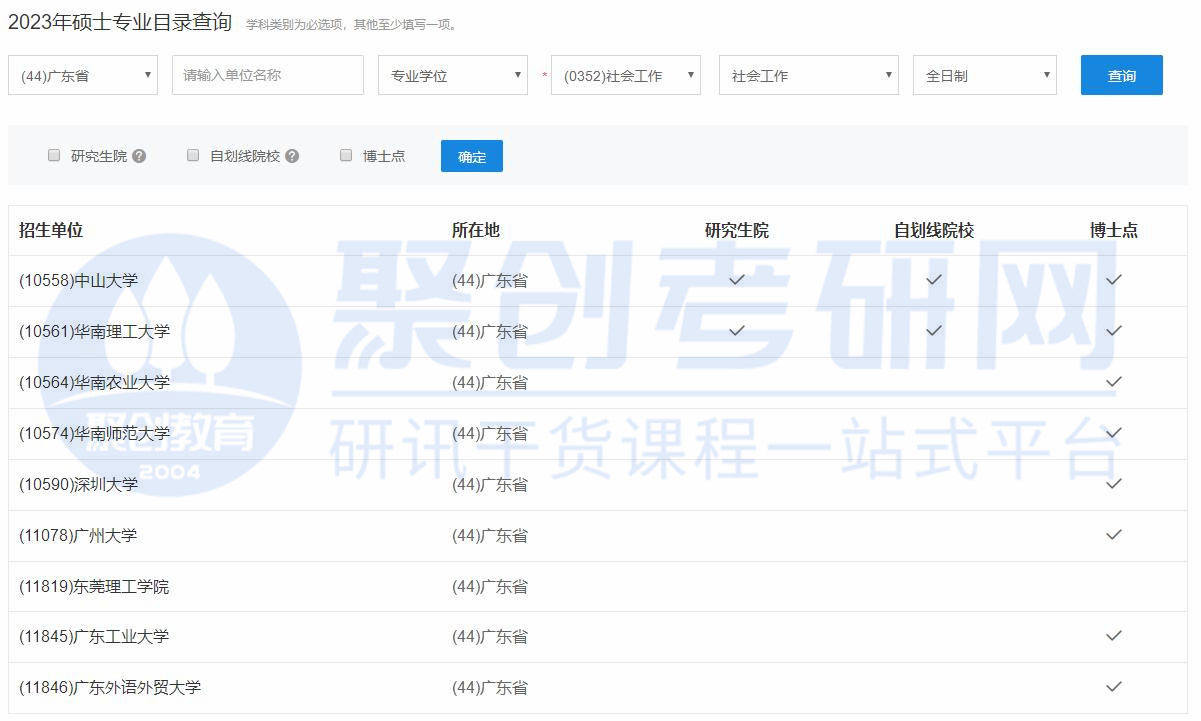This screenshot has width=1201, height=721.
Task: Click 自划线院校 checkmark in 华南理工大学 row
Action: pyautogui.click(x=934, y=331)
